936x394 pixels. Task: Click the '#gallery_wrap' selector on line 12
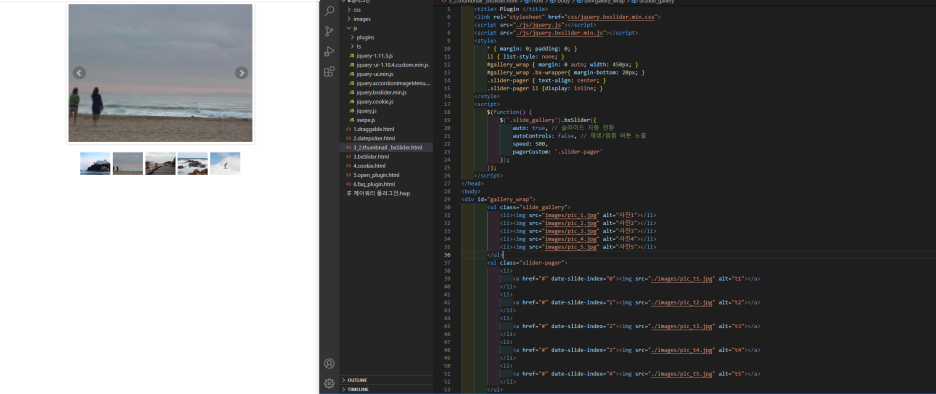pyautogui.click(x=506, y=64)
